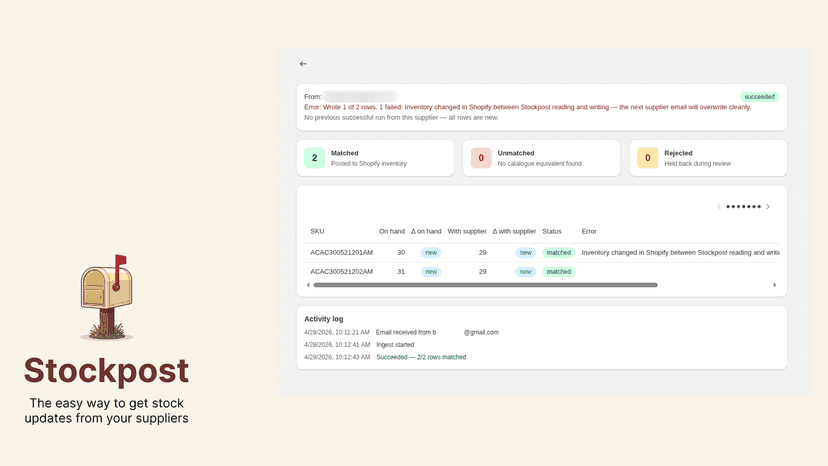Click 'No catalogue equivalent found' subtitle

click(540, 164)
